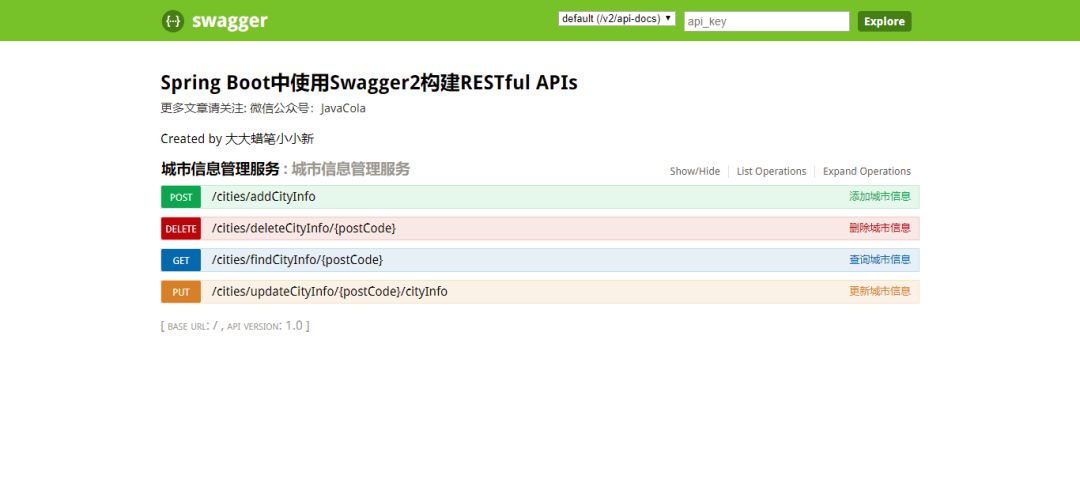
Task: Click the Explore button
Action: pos(884,21)
